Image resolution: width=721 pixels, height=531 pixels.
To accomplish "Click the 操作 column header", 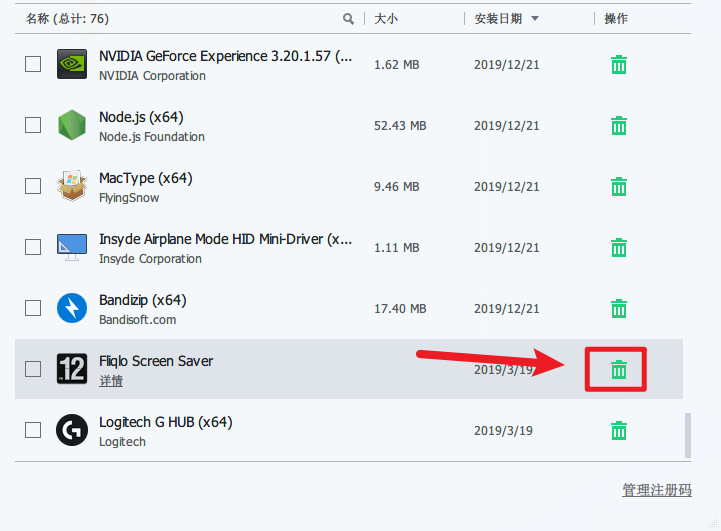I will [616, 19].
